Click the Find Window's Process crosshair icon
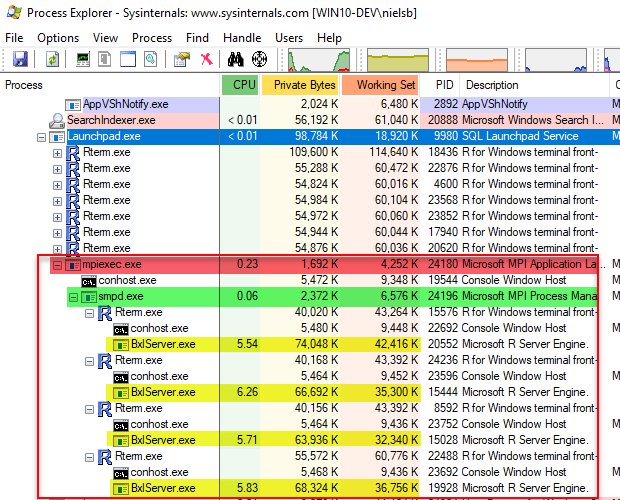Viewport: 620px width, 500px height. 259,59
